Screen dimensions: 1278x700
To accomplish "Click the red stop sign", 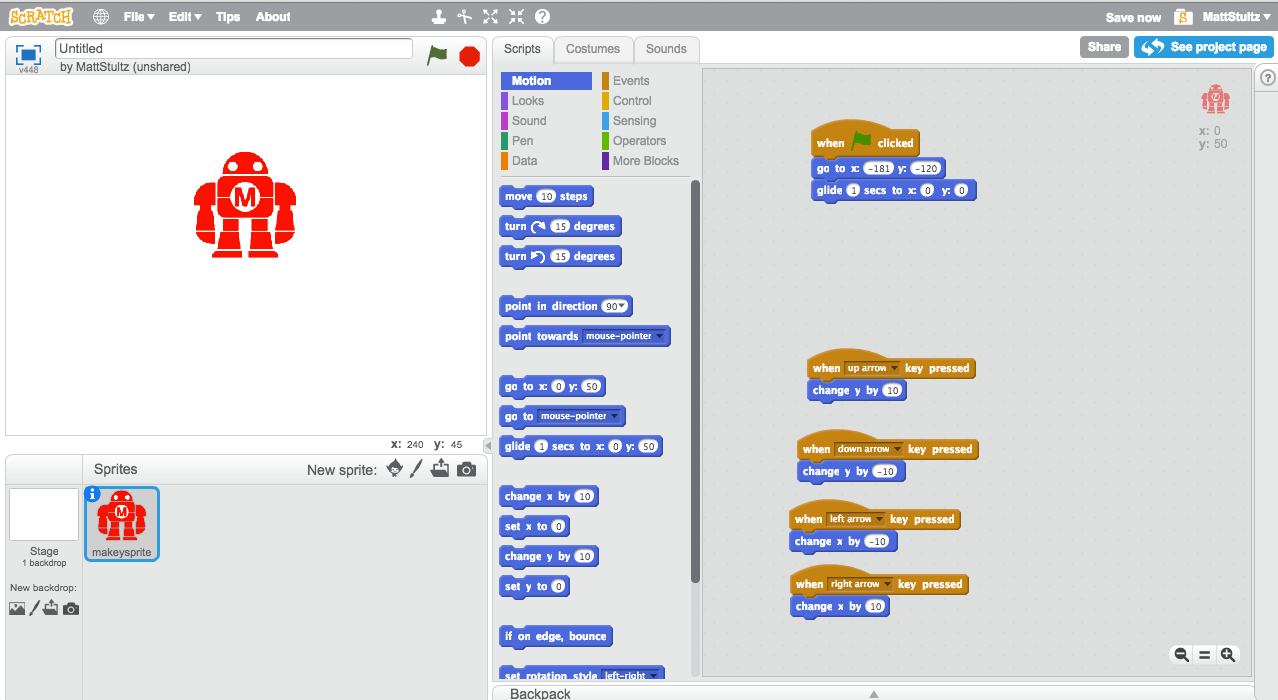I will pos(469,56).
